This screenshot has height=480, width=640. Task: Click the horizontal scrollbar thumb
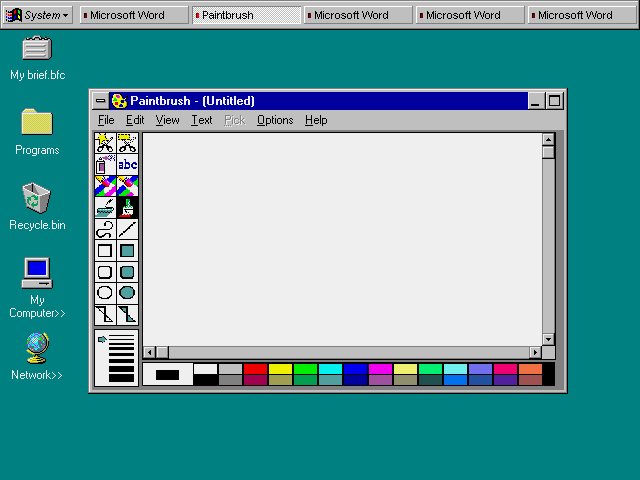[x=162, y=352]
